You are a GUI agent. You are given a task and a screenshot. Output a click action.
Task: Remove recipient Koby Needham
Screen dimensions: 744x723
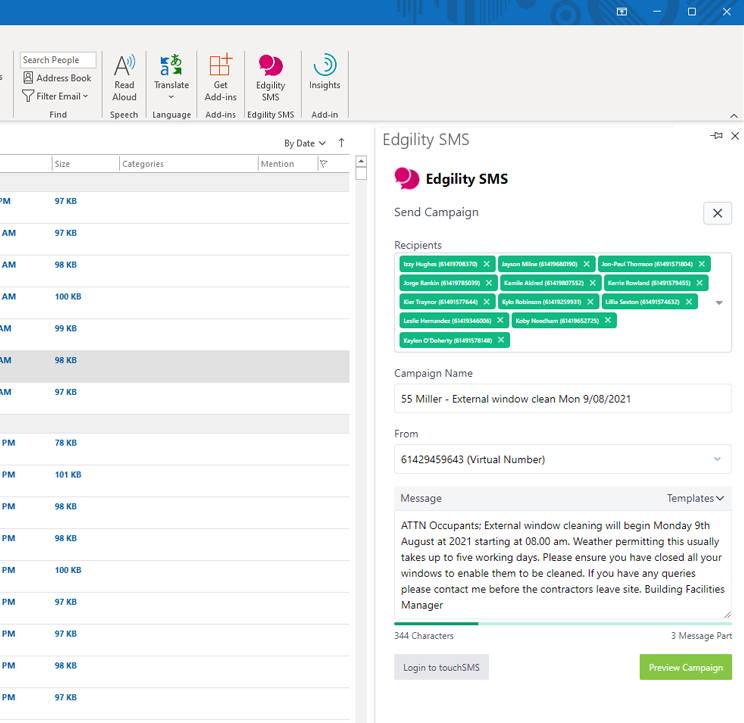click(x=608, y=320)
